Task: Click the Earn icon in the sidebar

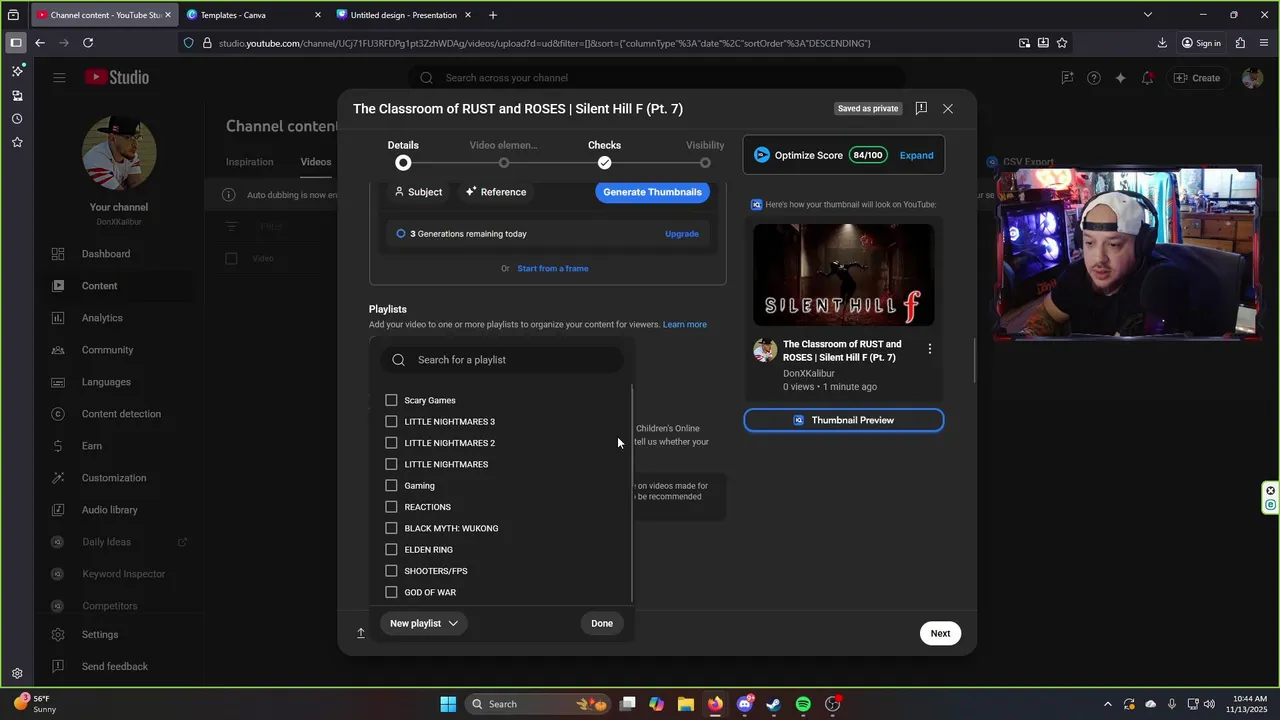Action: pyautogui.click(x=58, y=446)
